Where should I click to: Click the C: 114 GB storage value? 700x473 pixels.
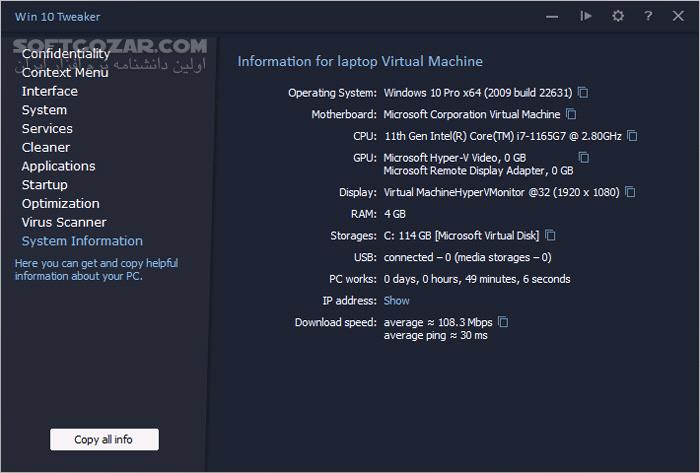tap(462, 236)
